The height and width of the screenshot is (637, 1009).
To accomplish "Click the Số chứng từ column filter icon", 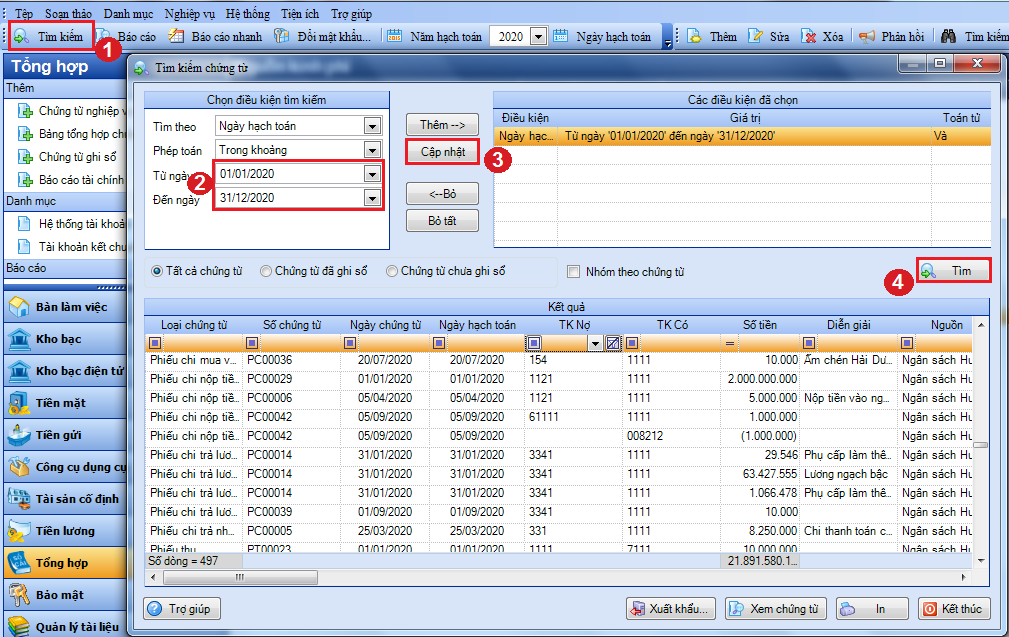I will click(252, 343).
